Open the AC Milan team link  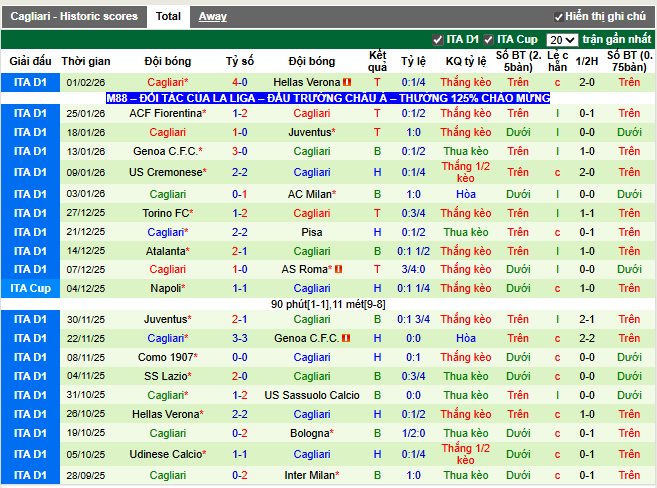[x=312, y=194]
